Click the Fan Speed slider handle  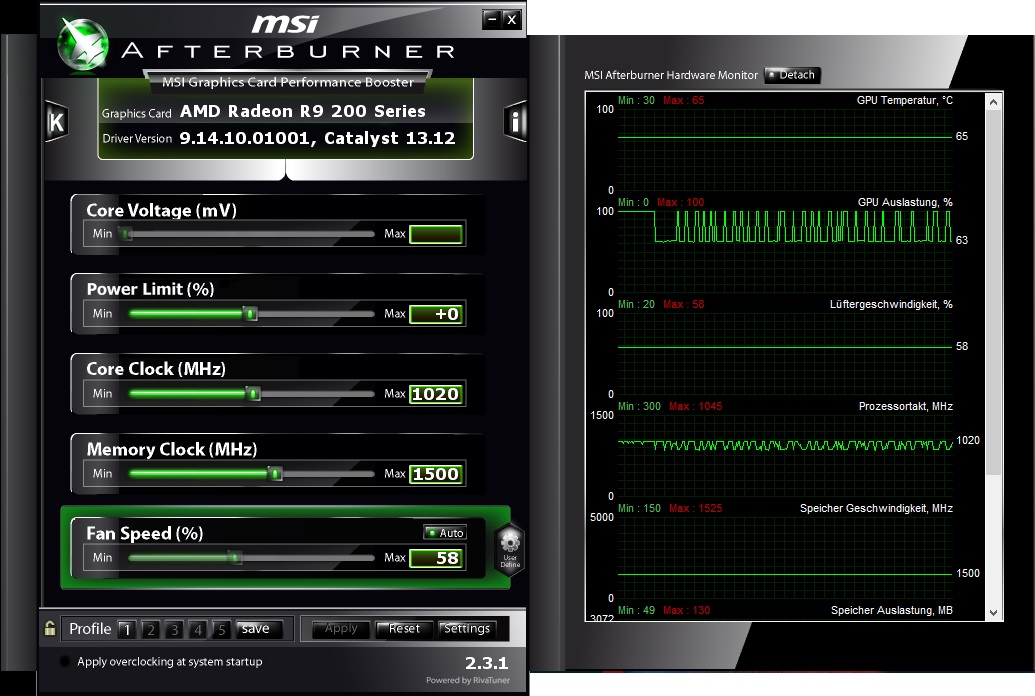coord(235,557)
